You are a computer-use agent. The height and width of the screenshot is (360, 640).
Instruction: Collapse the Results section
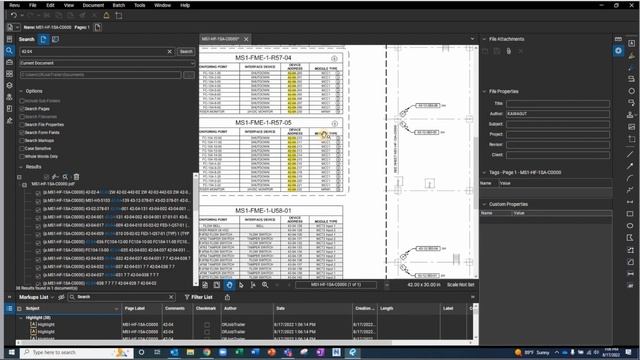tap(21, 167)
